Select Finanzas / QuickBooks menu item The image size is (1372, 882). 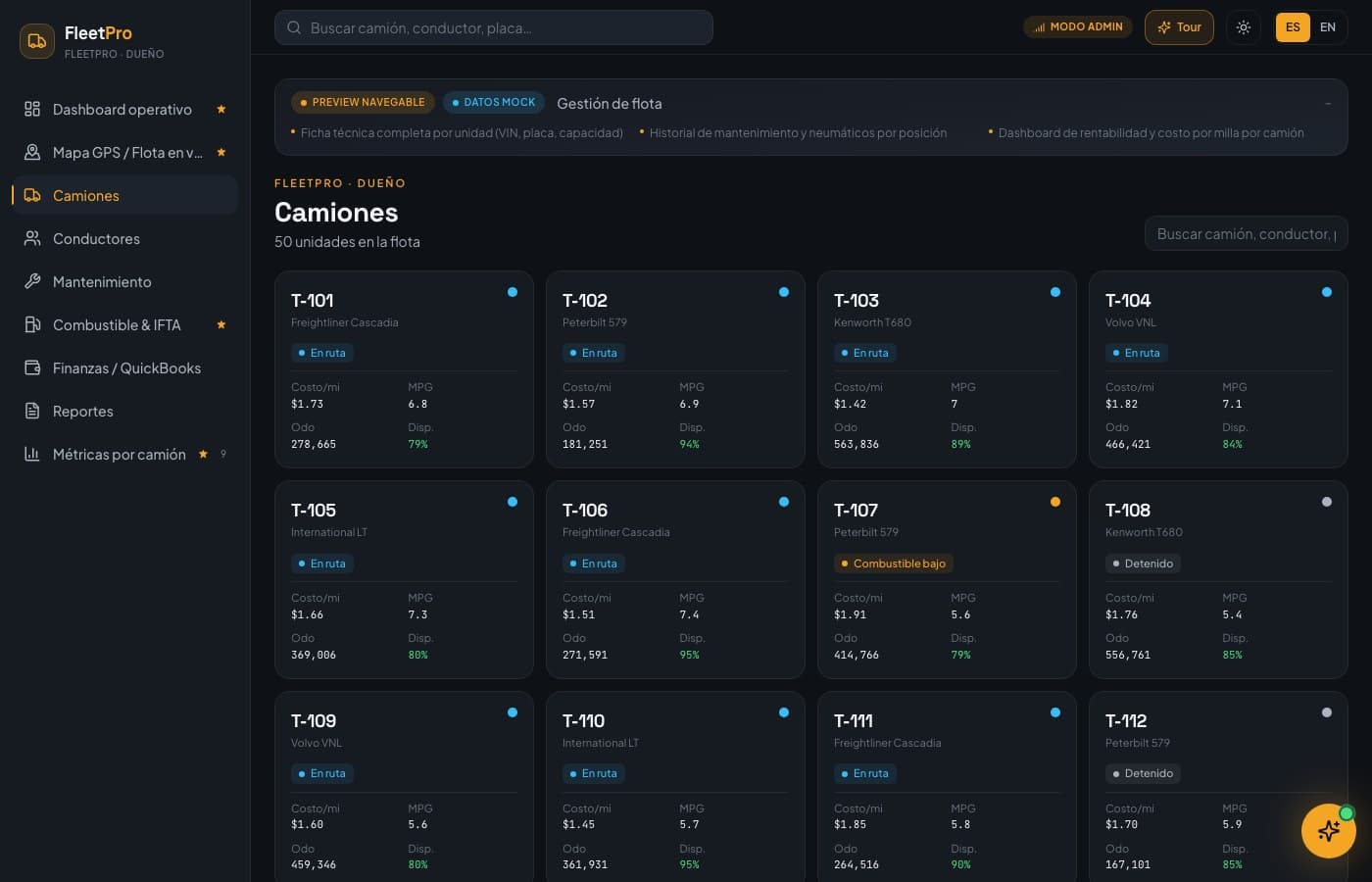pos(124,367)
